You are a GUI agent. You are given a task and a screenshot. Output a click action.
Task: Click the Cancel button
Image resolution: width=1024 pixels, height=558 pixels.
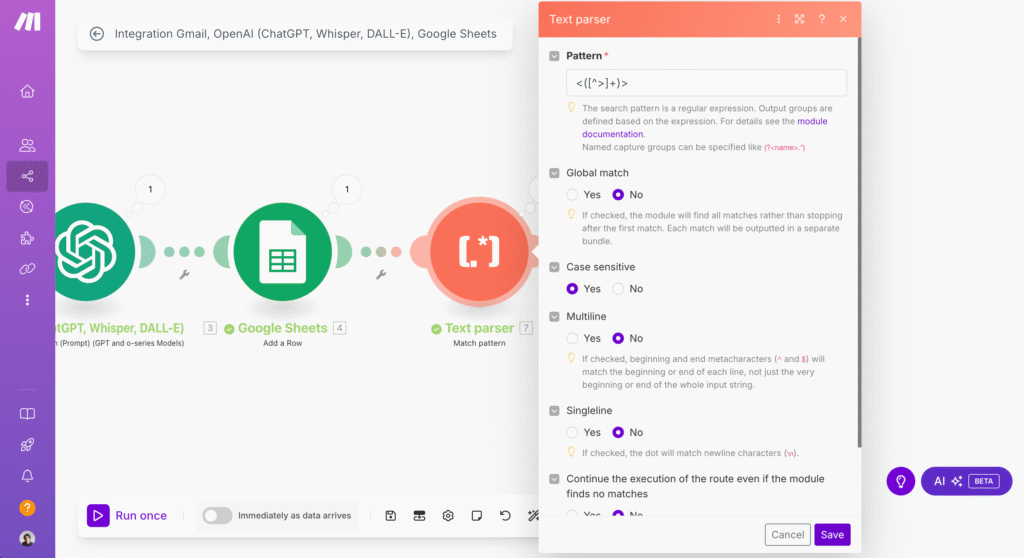tap(788, 534)
